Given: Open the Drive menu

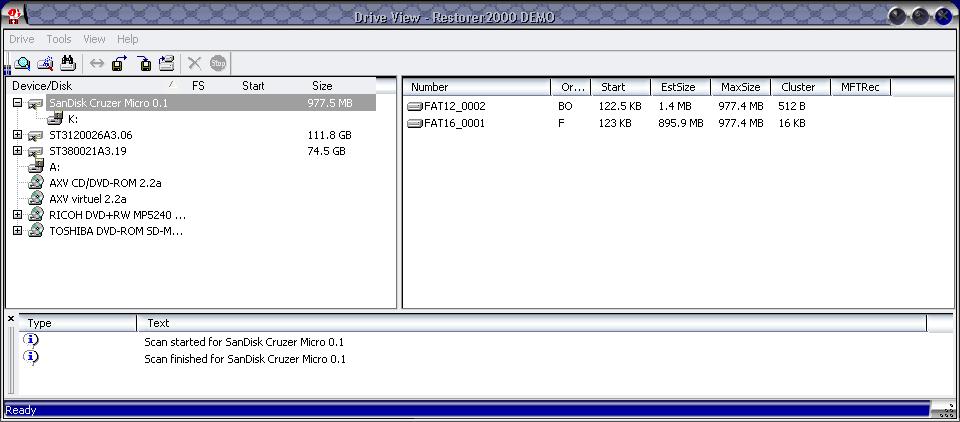Looking at the screenshot, I should tap(21, 39).
